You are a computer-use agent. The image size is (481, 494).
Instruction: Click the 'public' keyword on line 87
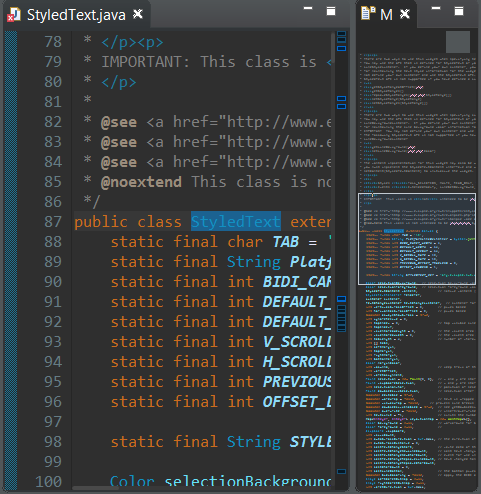[101, 223]
